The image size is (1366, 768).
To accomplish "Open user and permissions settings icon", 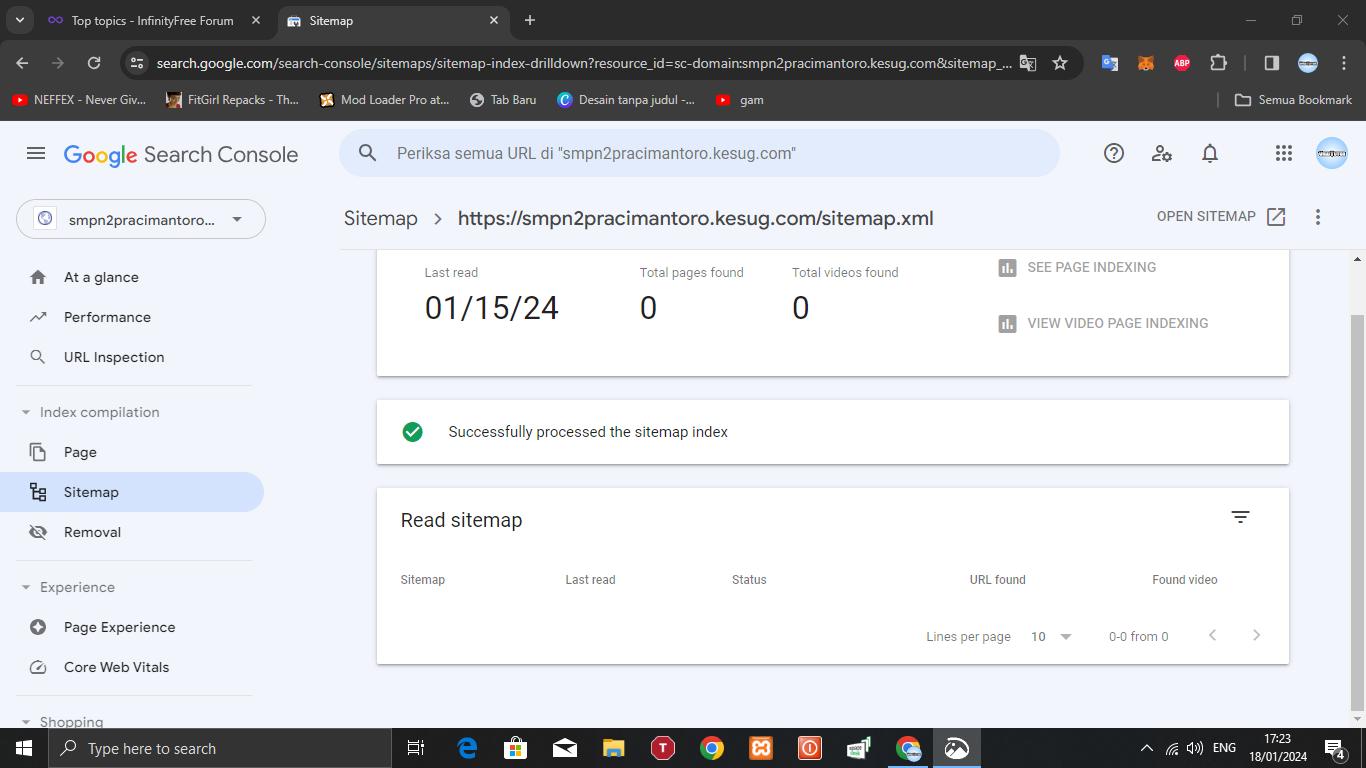I will [x=1161, y=153].
